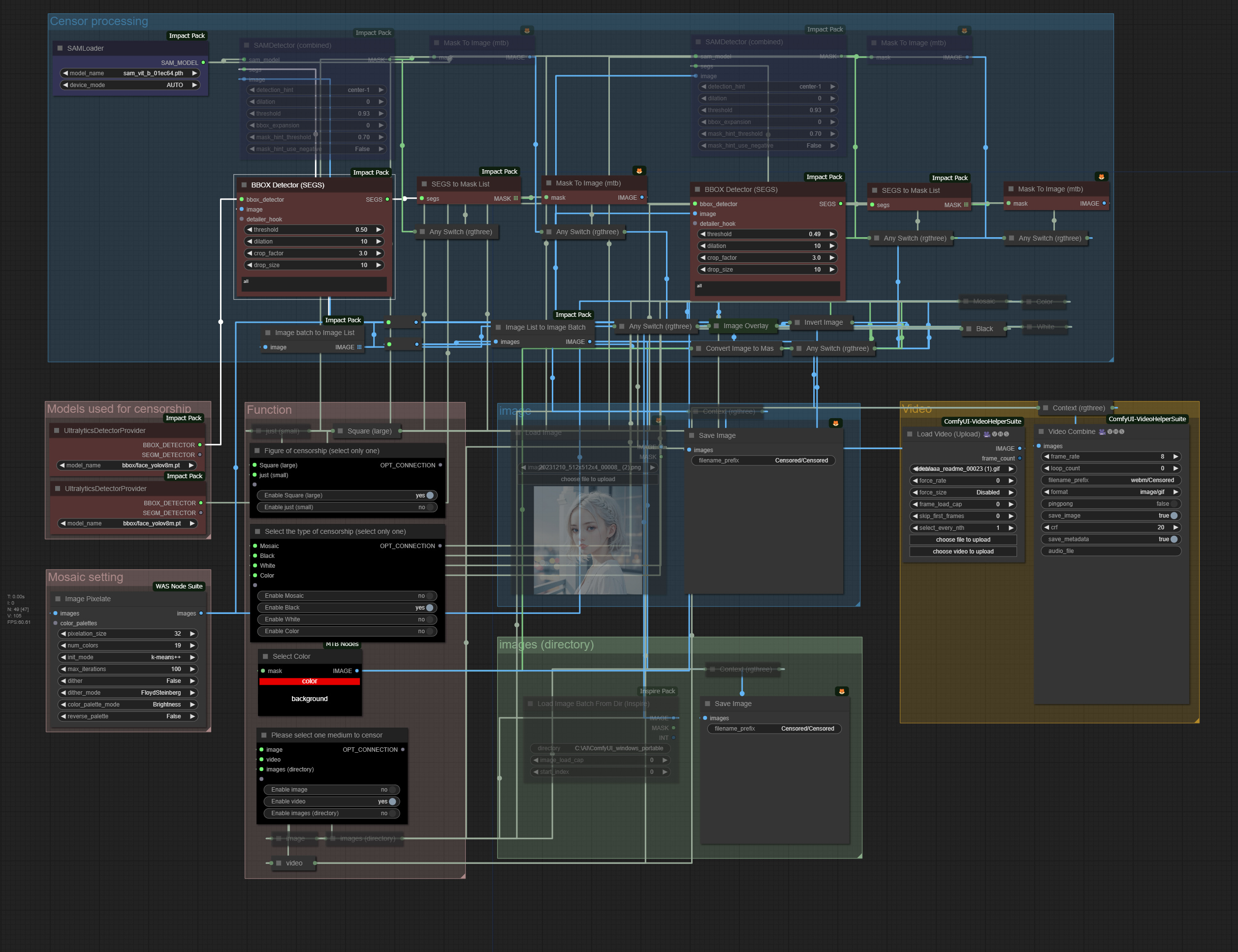
Task: Collapse the BBOX Detector node with threshold 0.50
Action: pos(244,184)
